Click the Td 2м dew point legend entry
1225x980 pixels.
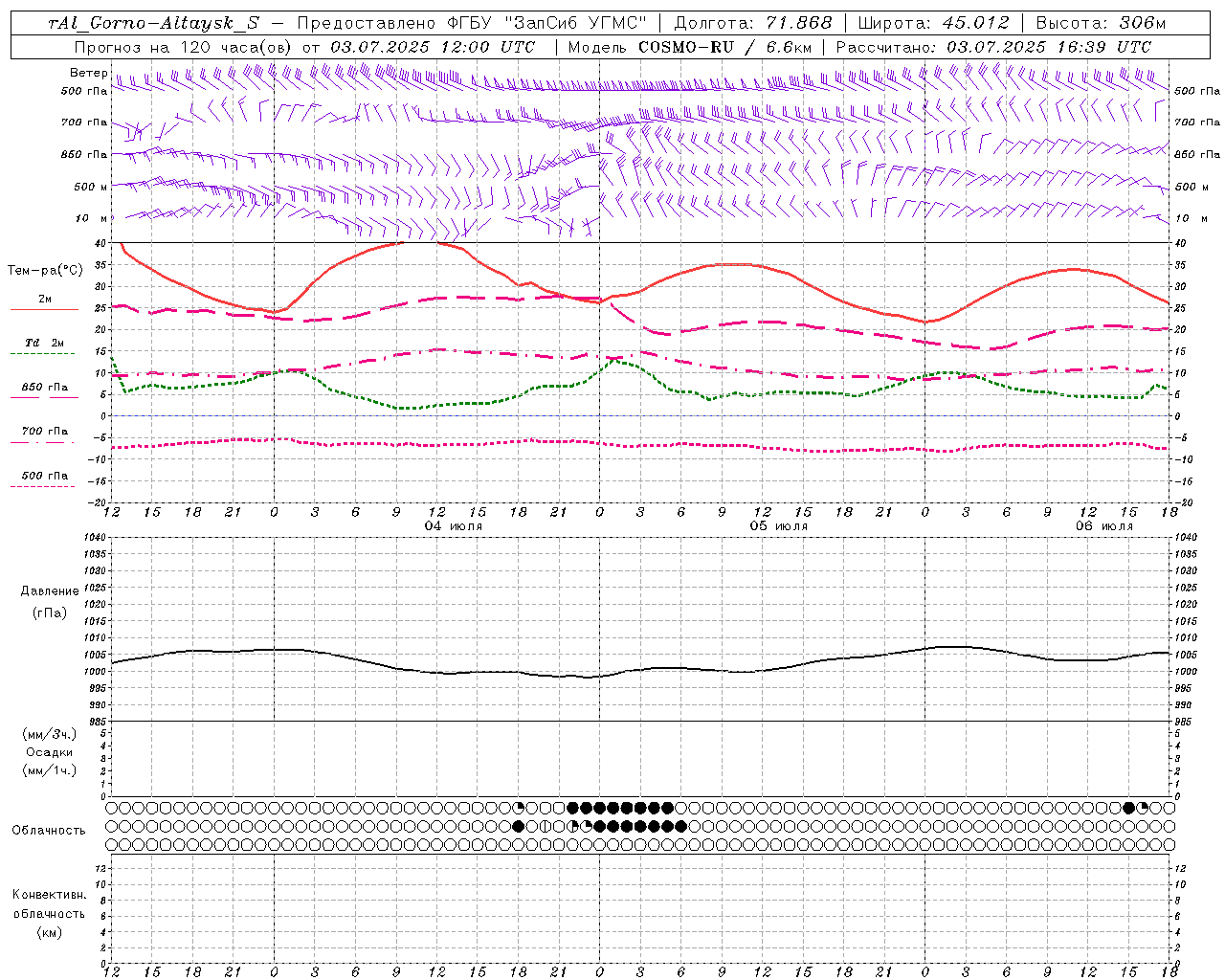click(x=44, y=343)
